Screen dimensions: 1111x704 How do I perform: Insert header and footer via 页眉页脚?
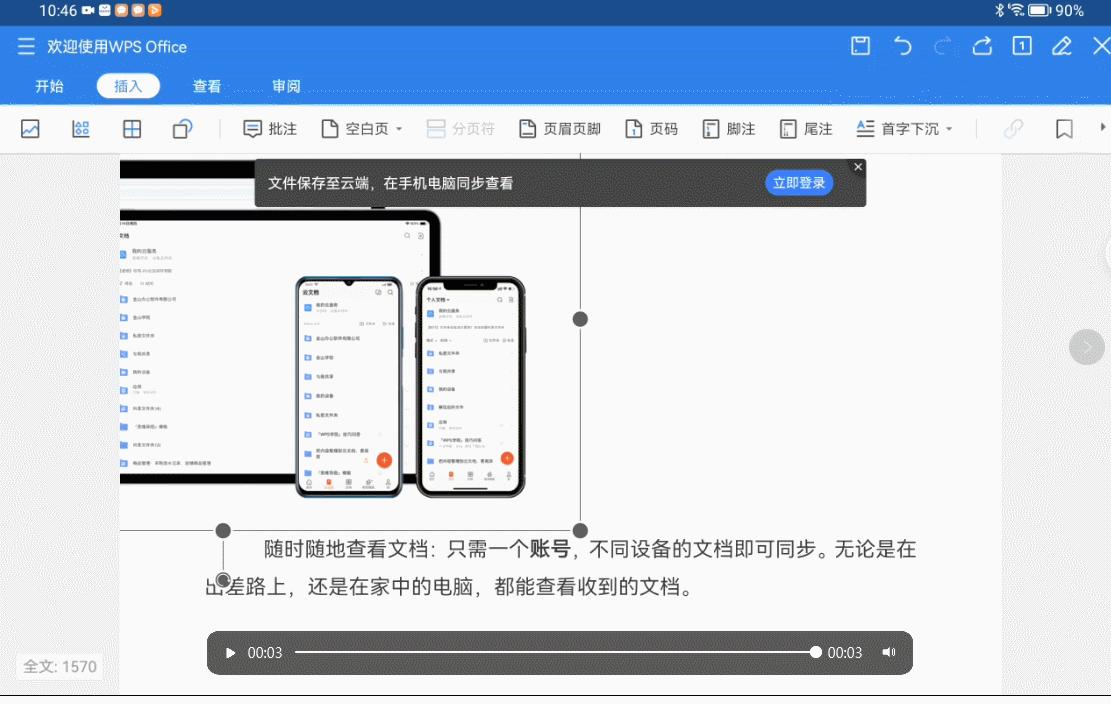coord(559,128)
